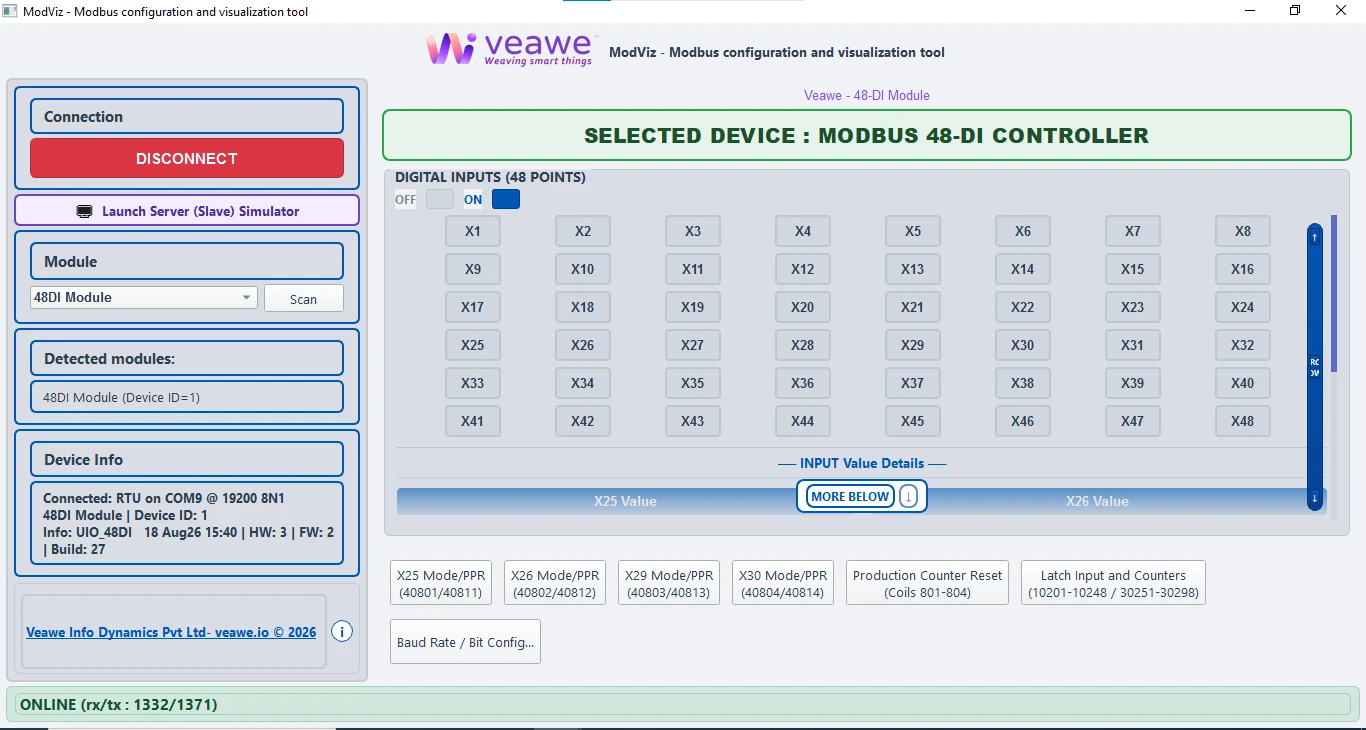
Task: Open X29 Mode/PPR settings
Action: pos(669,583)
